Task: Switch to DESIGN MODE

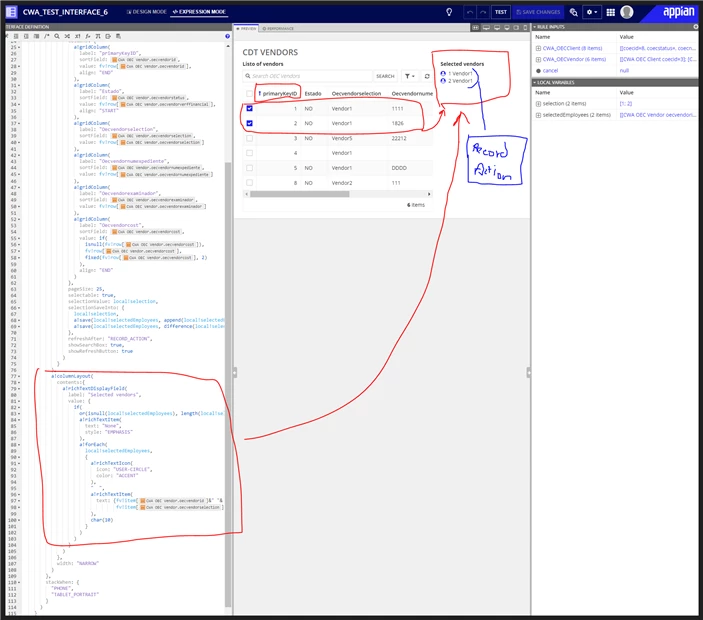Action: click(x=147, y=12)
